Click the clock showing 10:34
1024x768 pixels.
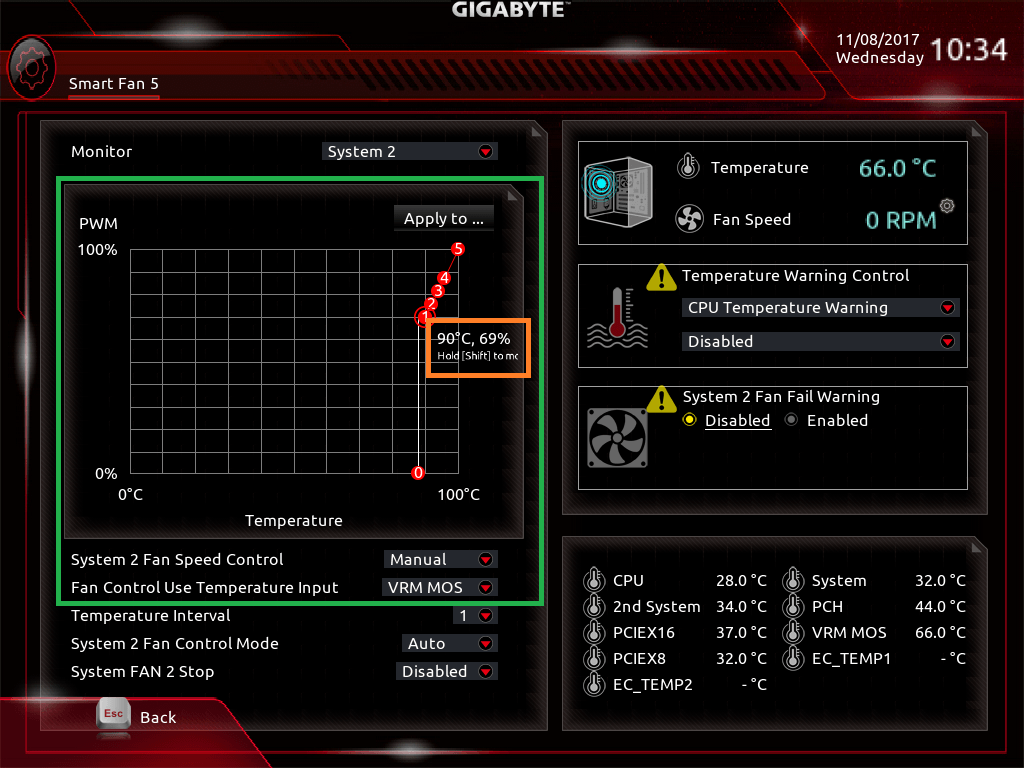click(969, 50)
